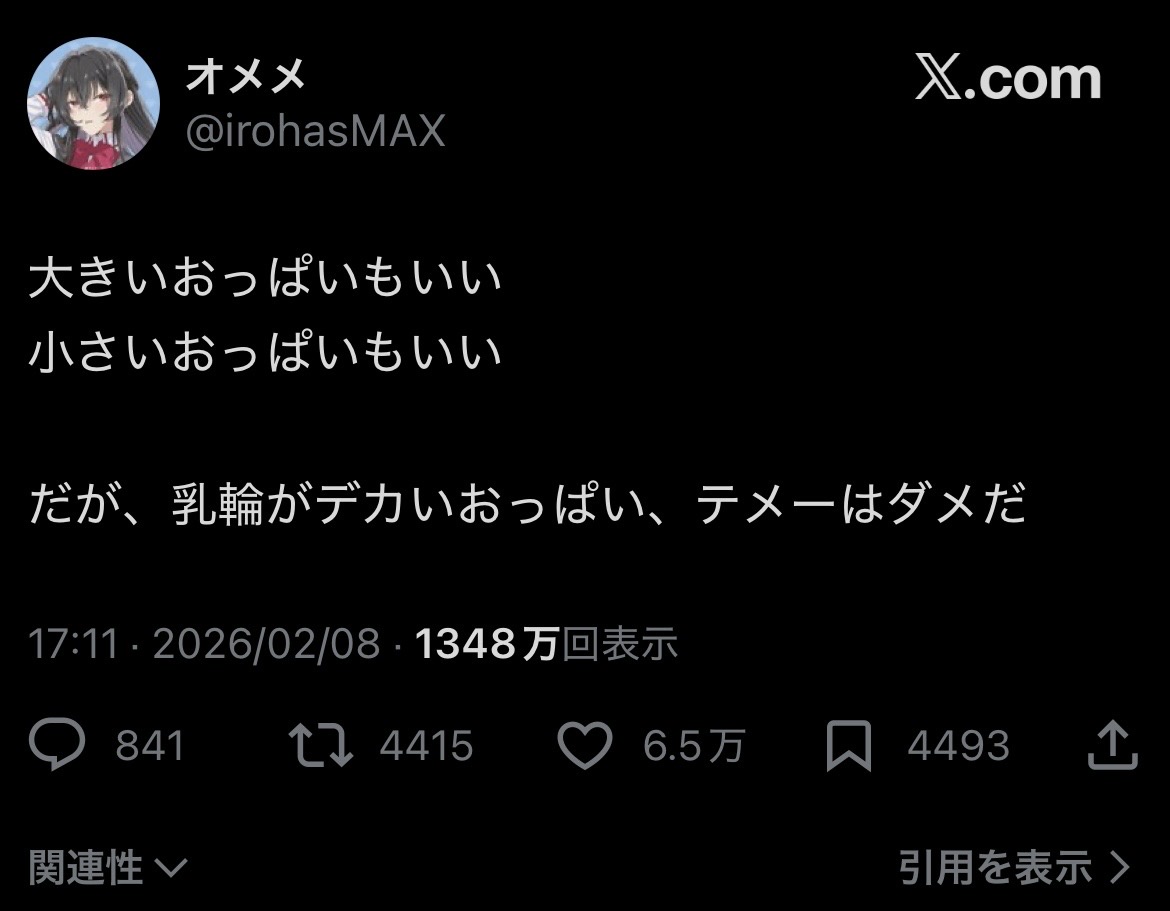
Task: Bookmark the post with the bookmark icon
Action: pyautogui.click(x=848, y=745)
